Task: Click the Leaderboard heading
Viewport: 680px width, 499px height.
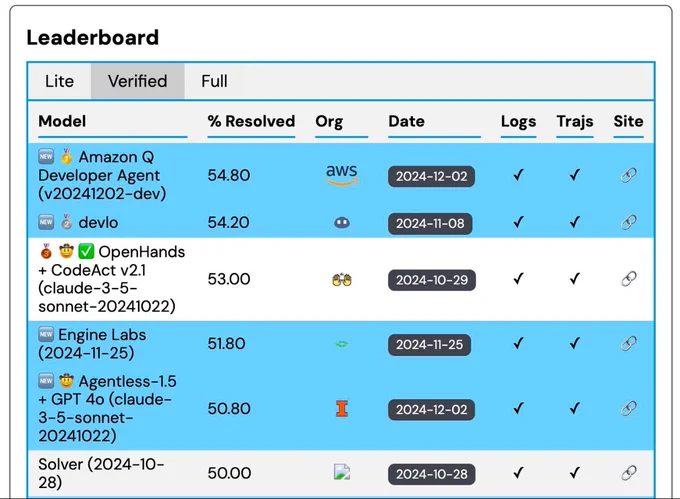Action: pyautogui.click(x=92, y=37)
